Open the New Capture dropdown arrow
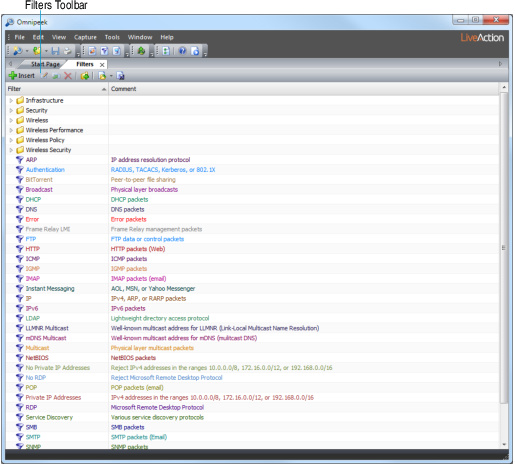Screen dimensions: 515x465 (x=27, y=51)
